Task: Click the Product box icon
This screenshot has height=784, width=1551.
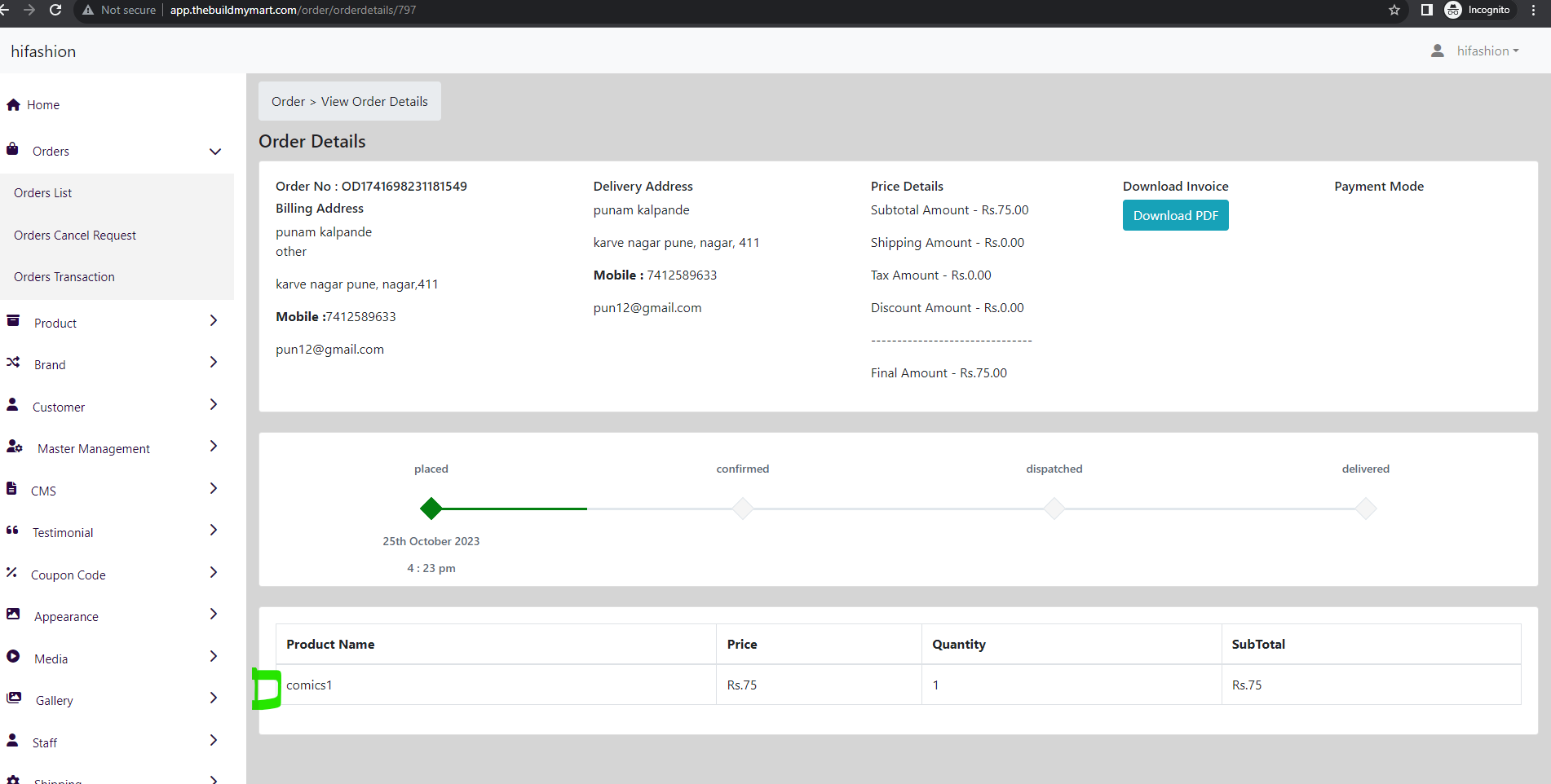Action: (x=13, y=321)
